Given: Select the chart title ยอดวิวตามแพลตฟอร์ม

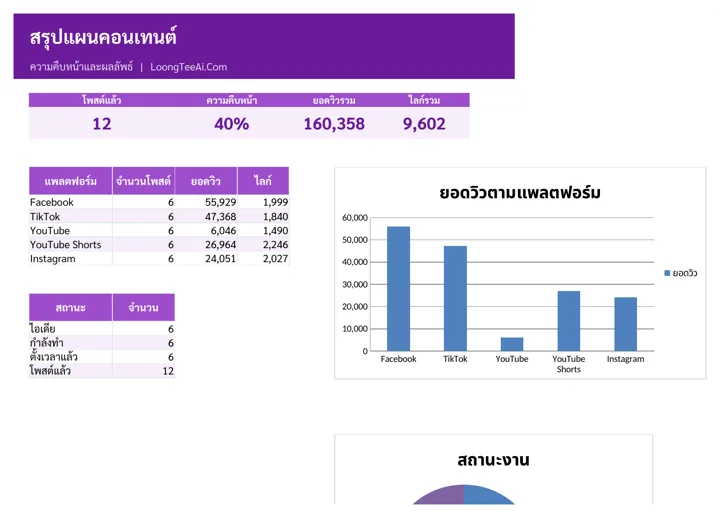Looking at the screenshot, I should (x=520, y=192).
